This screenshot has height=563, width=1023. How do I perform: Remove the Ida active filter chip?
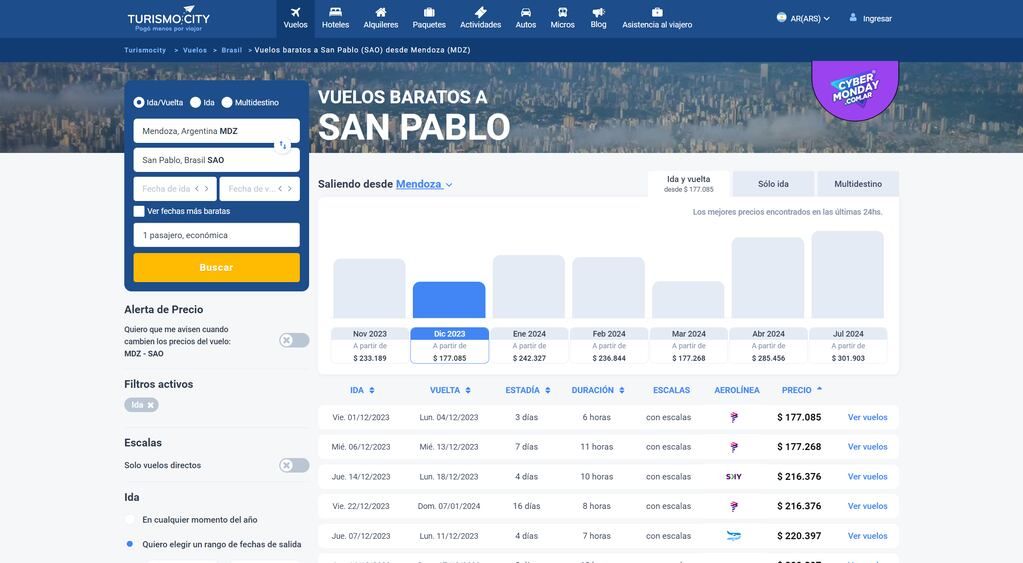(x=151, y=405)
